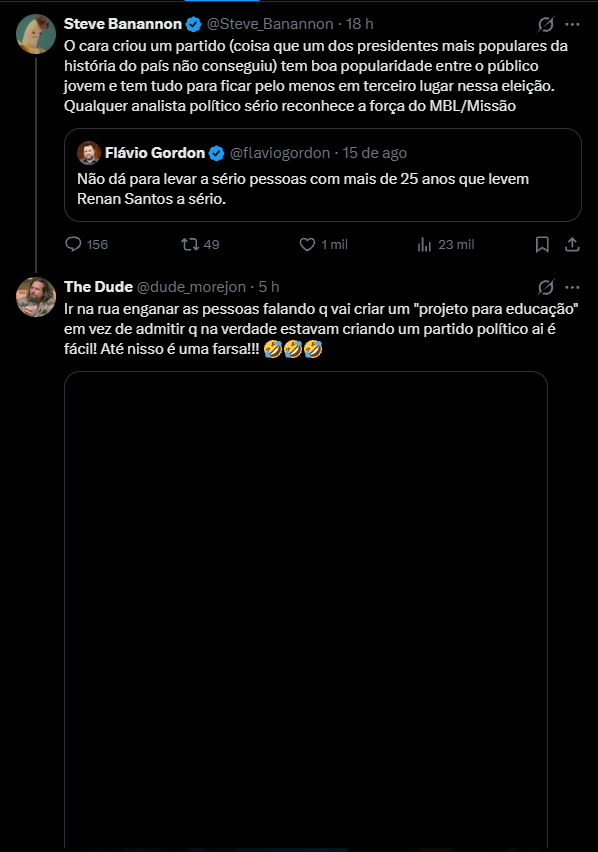Open the @flaviogordon handle in quoted post

click(x=280, y=153)
